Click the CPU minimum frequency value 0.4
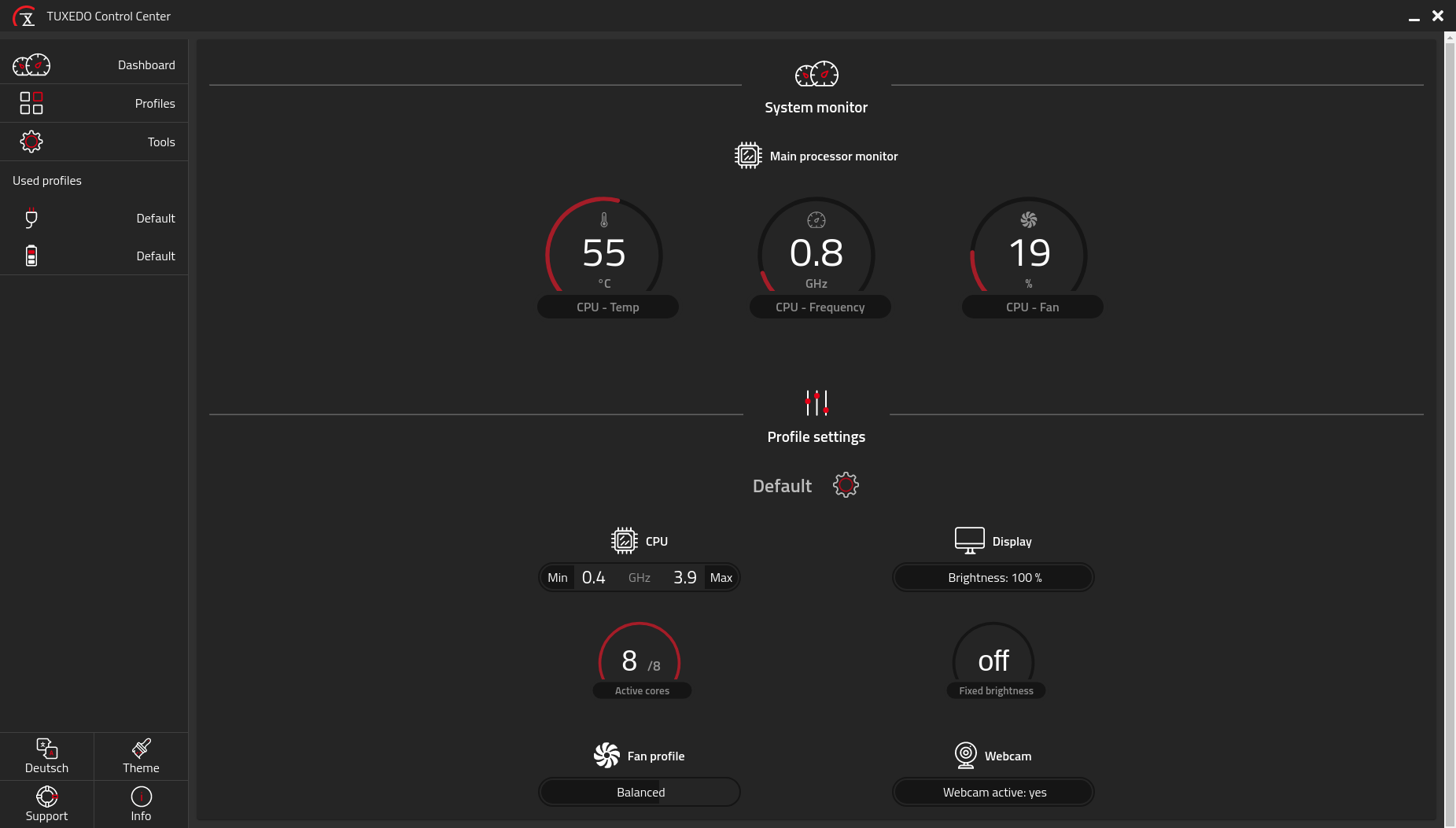Viewport: 1456px width, 828px height. click(594, 577)
